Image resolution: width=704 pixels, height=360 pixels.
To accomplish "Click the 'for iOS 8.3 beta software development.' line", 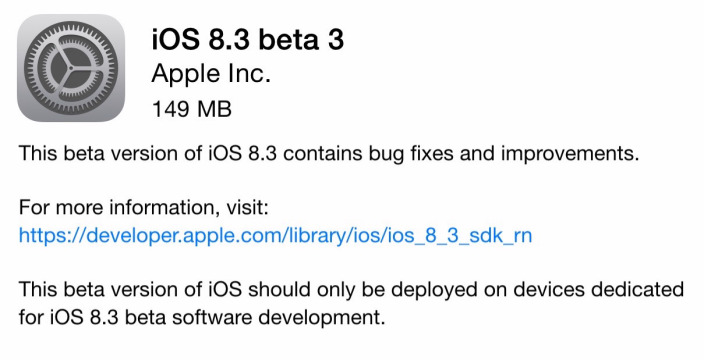I will coord(202,317).
